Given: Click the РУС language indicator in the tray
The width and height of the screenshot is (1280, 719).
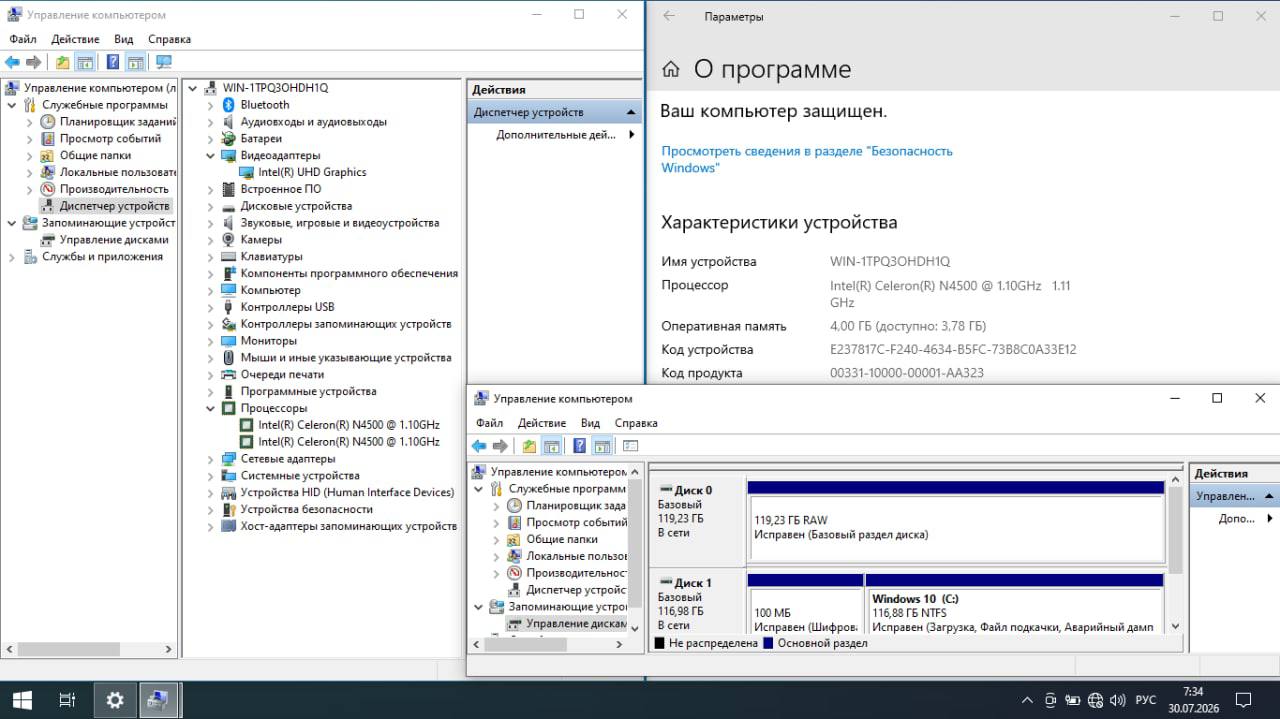Looking at the screenshot, I should pos(1146,700).
